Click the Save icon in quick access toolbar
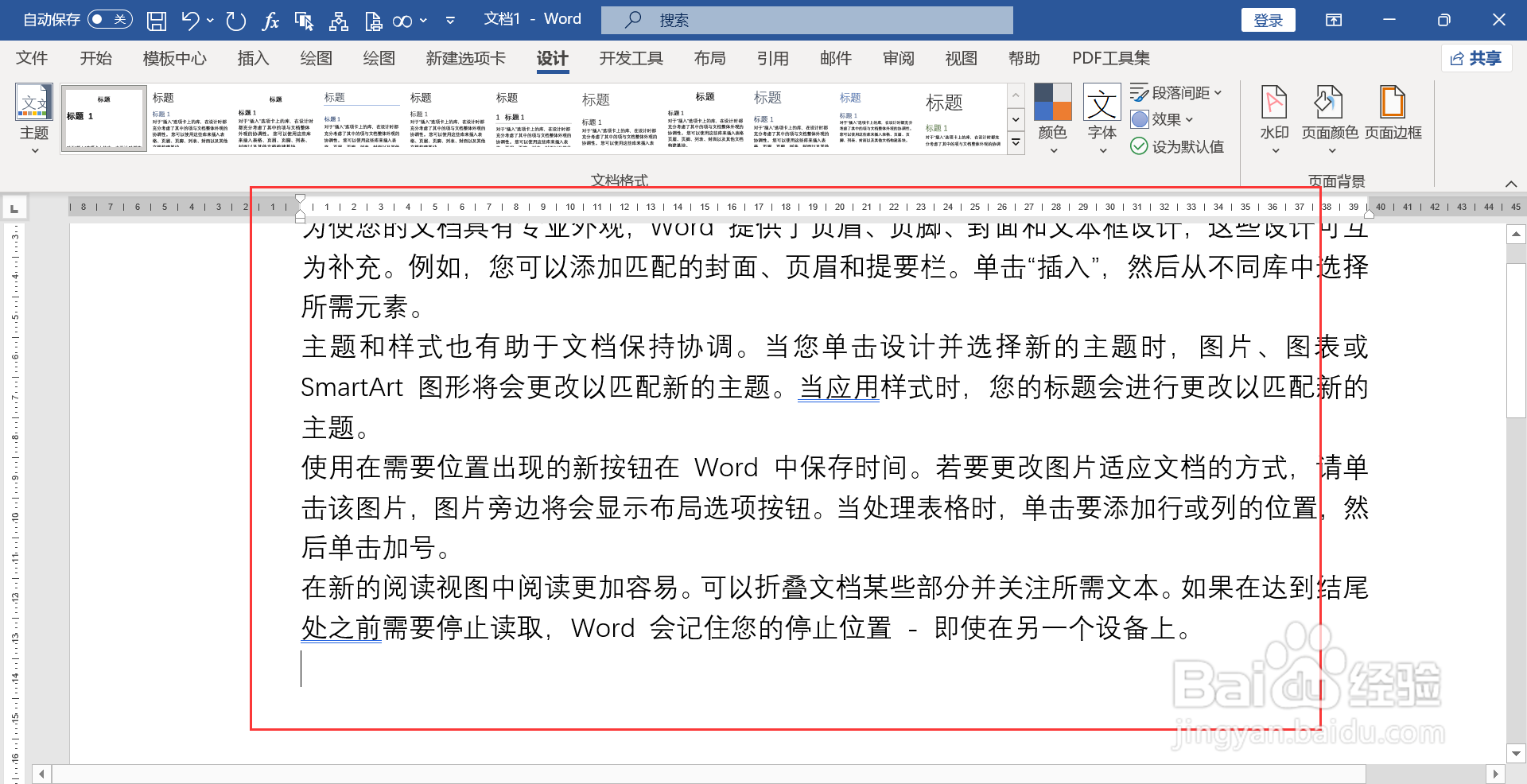Screen dimensions: 1527x784 click(157, 21)
